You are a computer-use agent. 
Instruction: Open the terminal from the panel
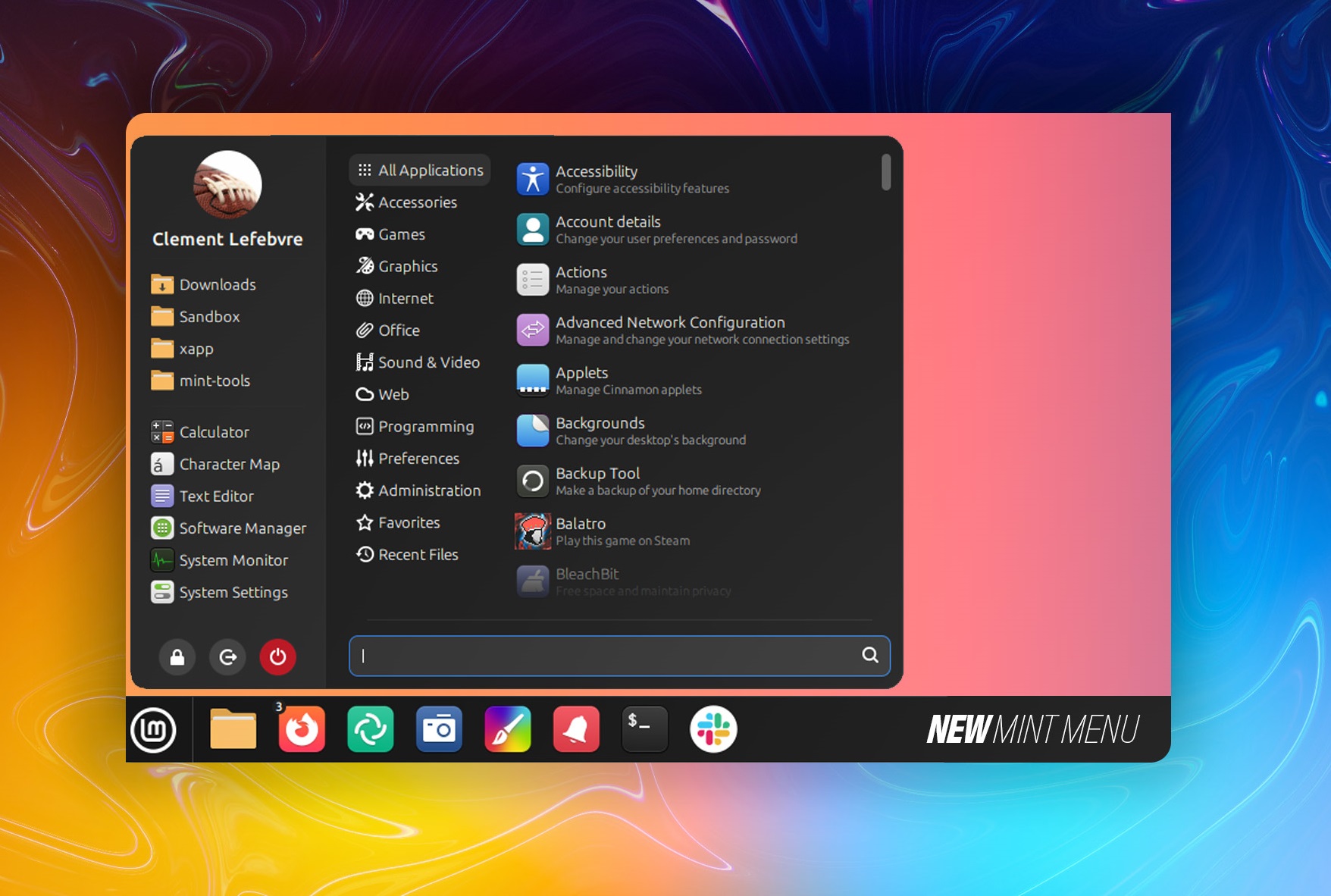pos(644,730)
